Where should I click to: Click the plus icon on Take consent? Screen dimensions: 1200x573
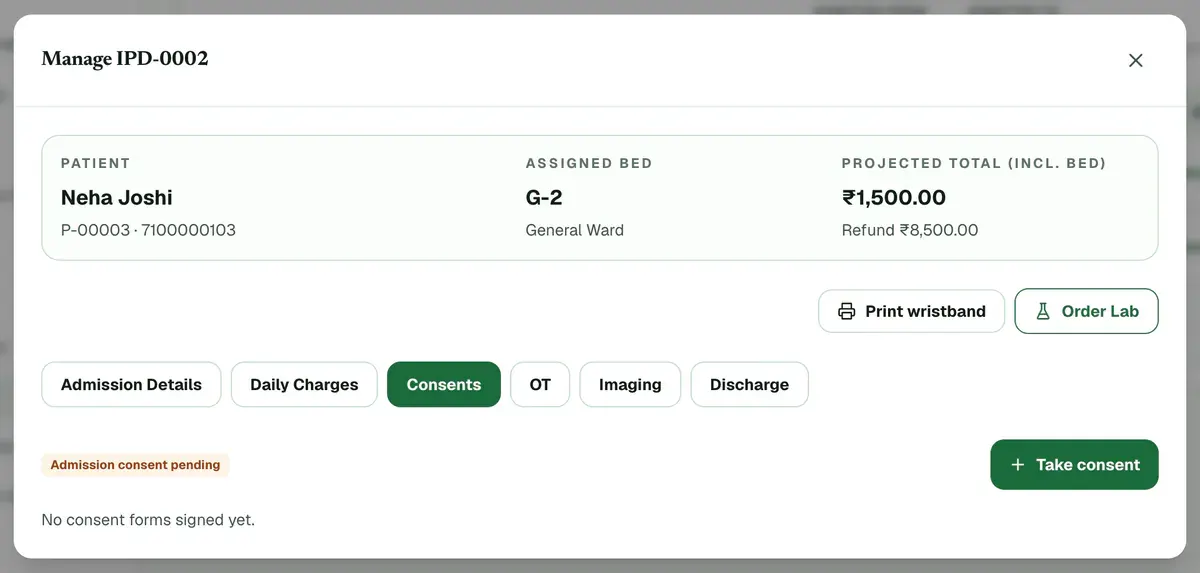tap(1017, 465)
